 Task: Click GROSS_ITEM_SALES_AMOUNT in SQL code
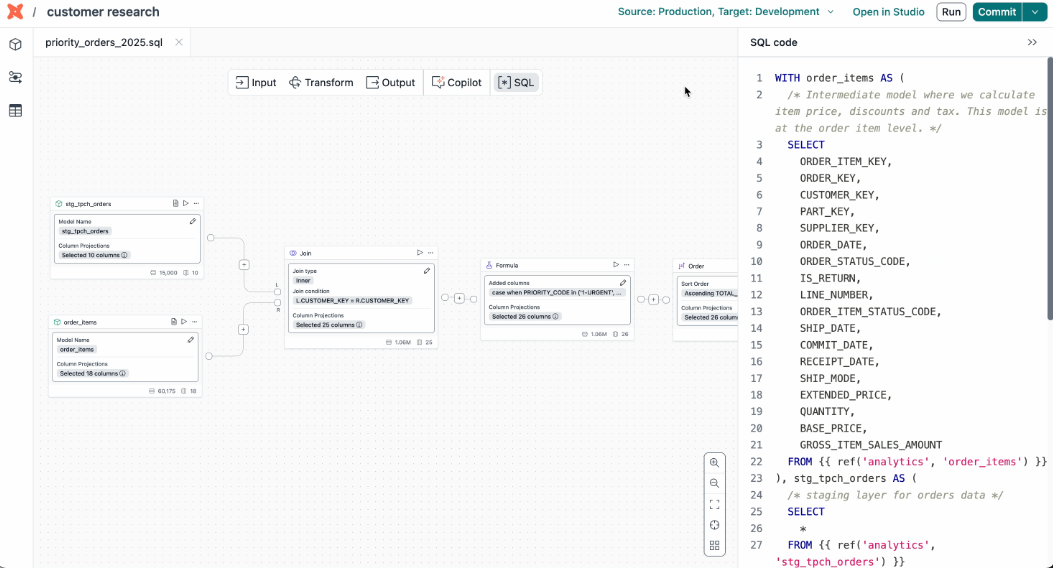click(x=870, y=445)
